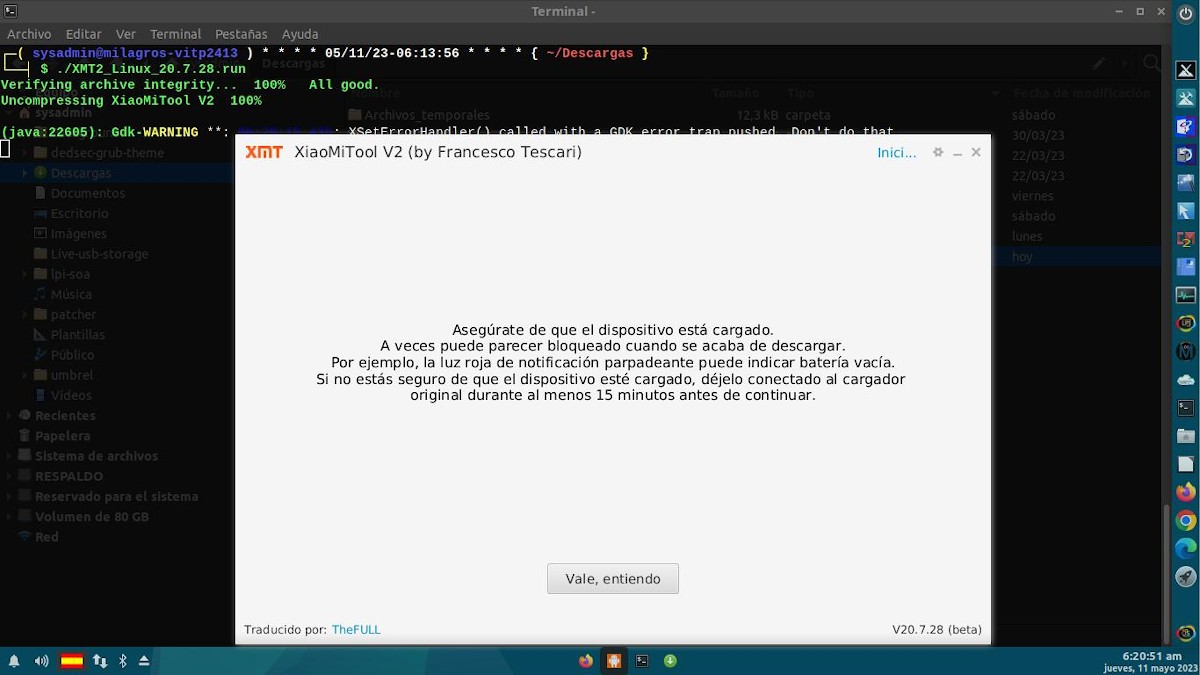Open Firefox from the right-side dock
The height and width of the screenshot is (675, 1200).
[1184, 492]
